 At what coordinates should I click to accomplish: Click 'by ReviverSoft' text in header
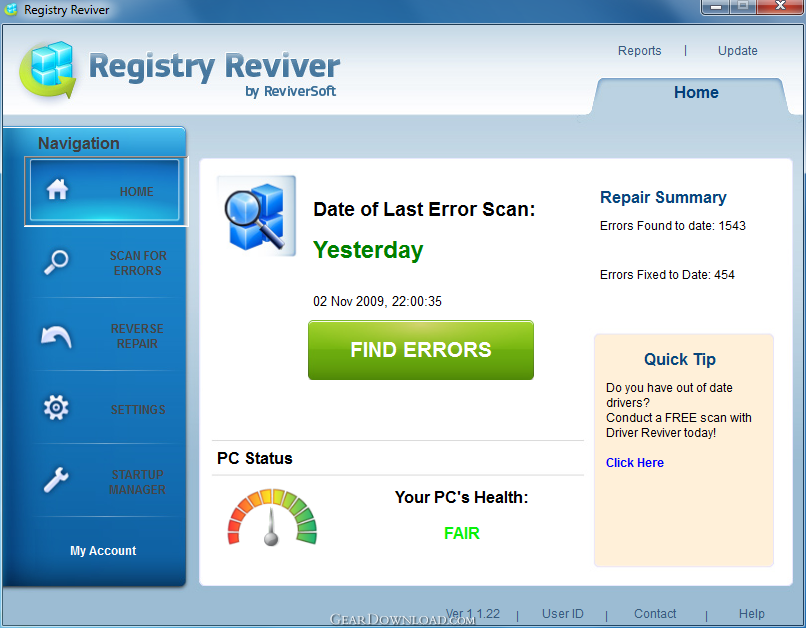pos(290,91)
